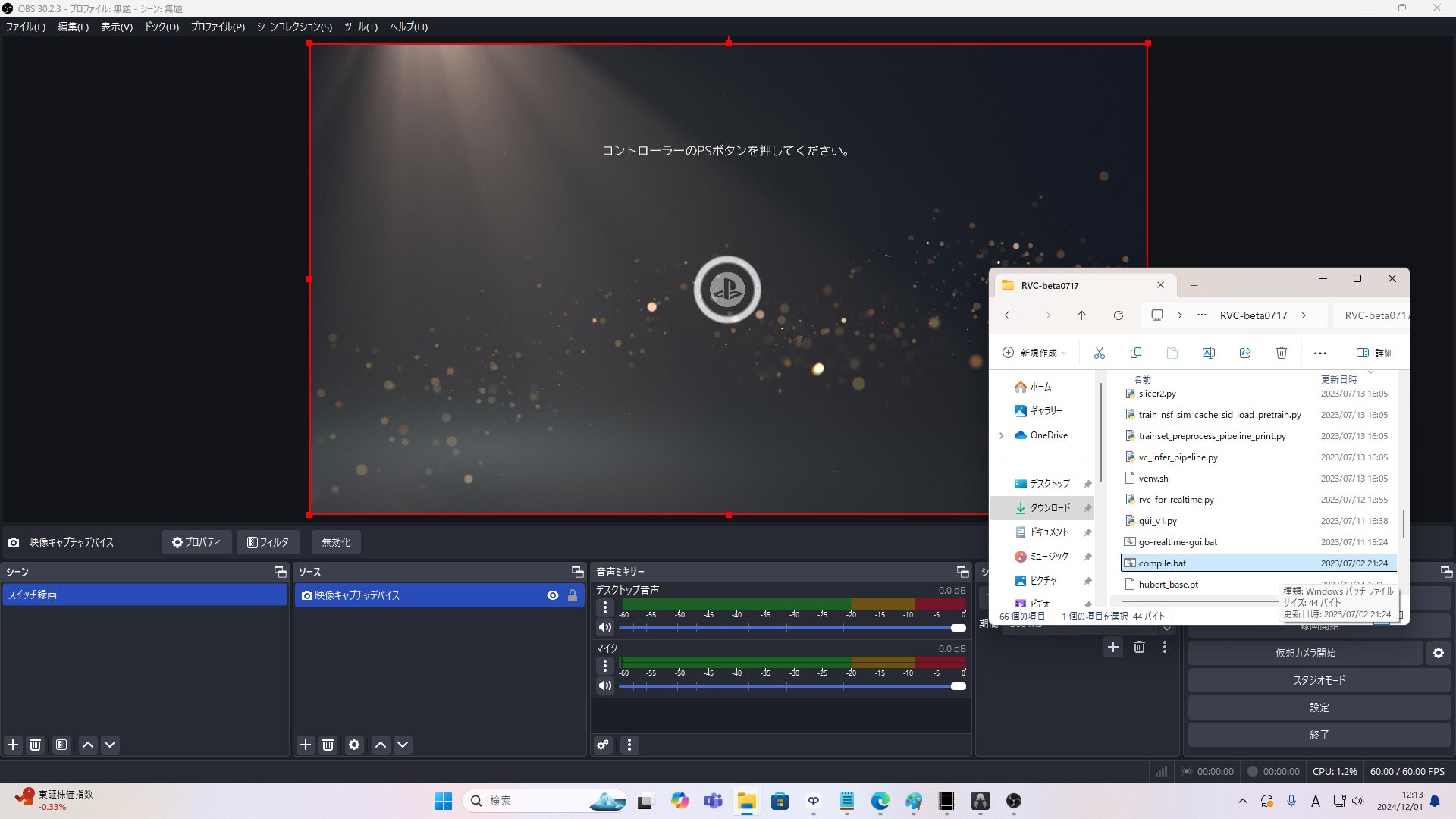Click the cut scissors icon in Explorer

coord(1099,353)
